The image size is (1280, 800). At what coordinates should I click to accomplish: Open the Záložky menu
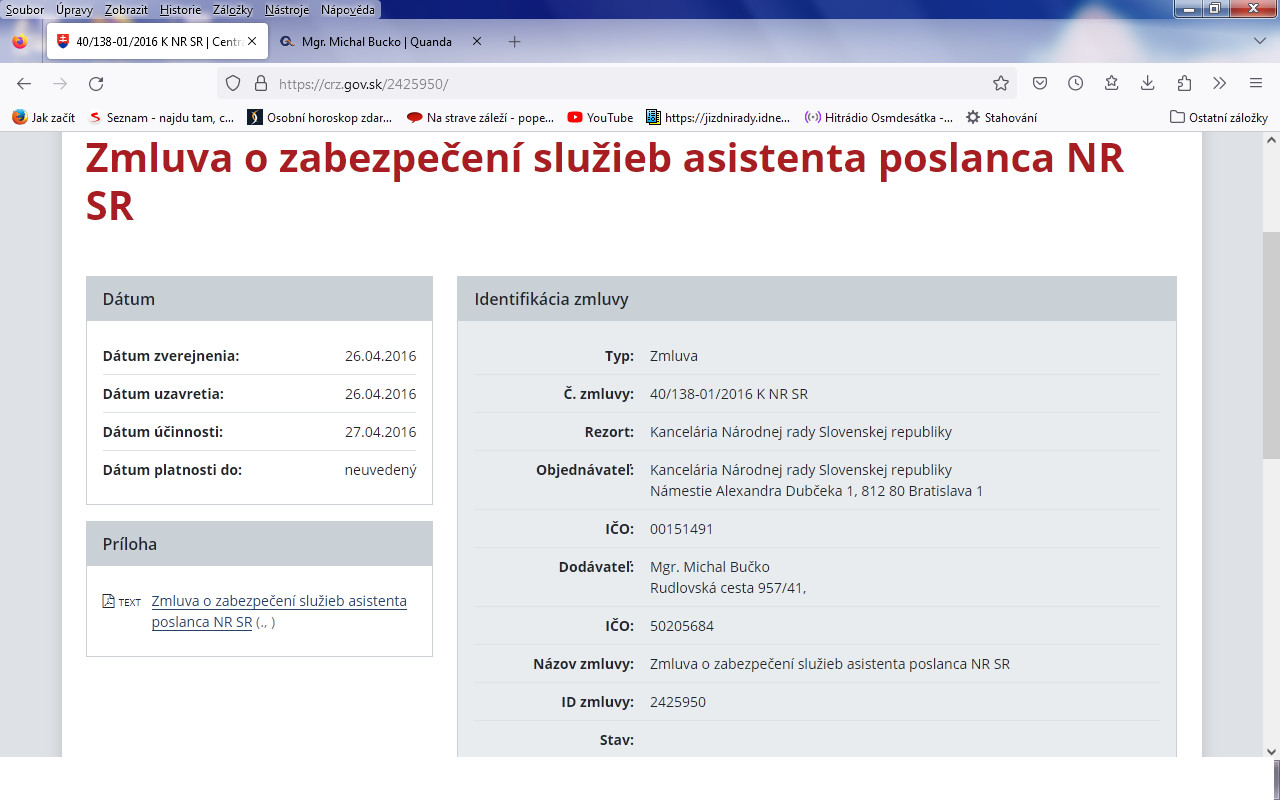coord(232,9)
